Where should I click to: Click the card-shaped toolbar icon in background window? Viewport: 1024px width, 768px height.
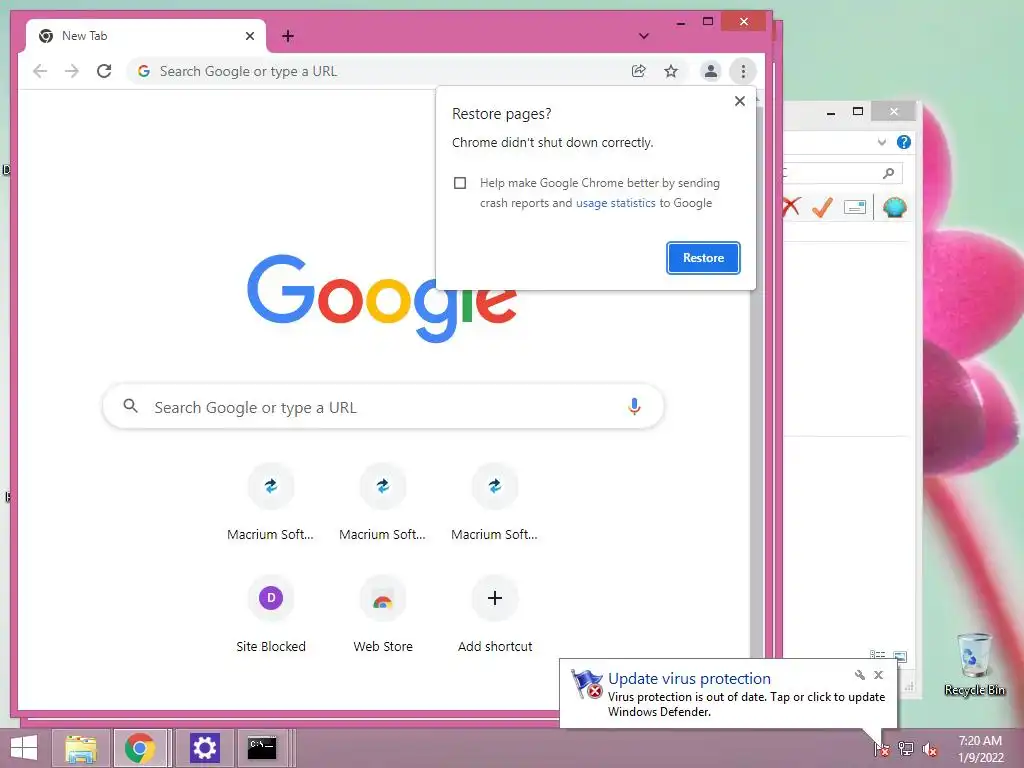coord(854,208)
